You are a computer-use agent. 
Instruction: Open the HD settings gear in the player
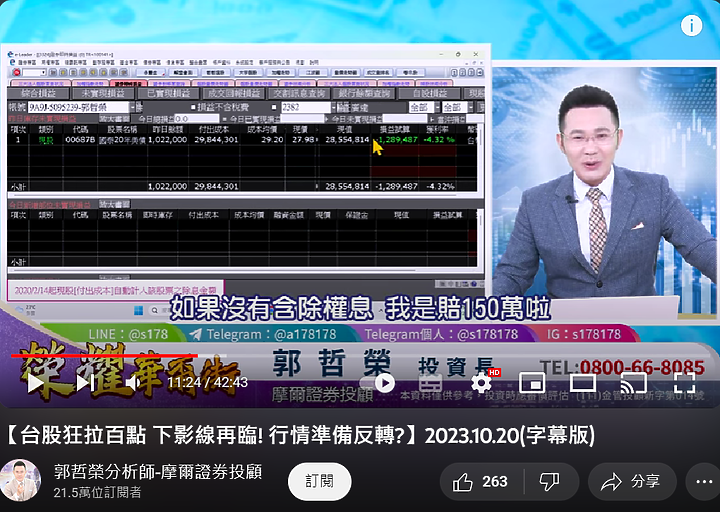(x=482, y=382)
